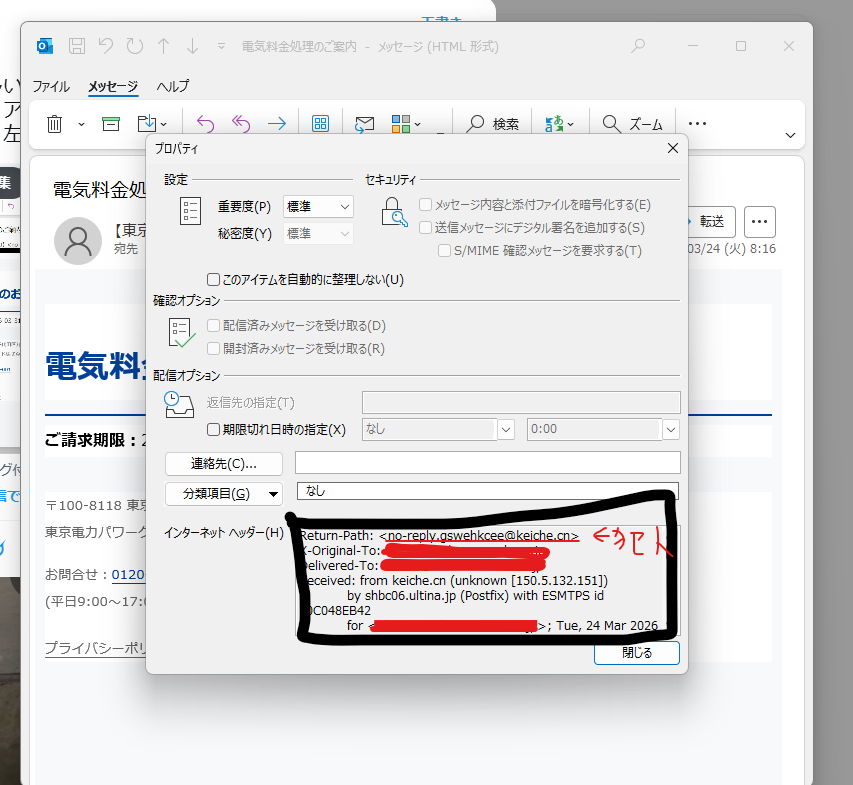Move the message with the folder icon
This screenshot has width=853, height=785.
coord(148,123)
